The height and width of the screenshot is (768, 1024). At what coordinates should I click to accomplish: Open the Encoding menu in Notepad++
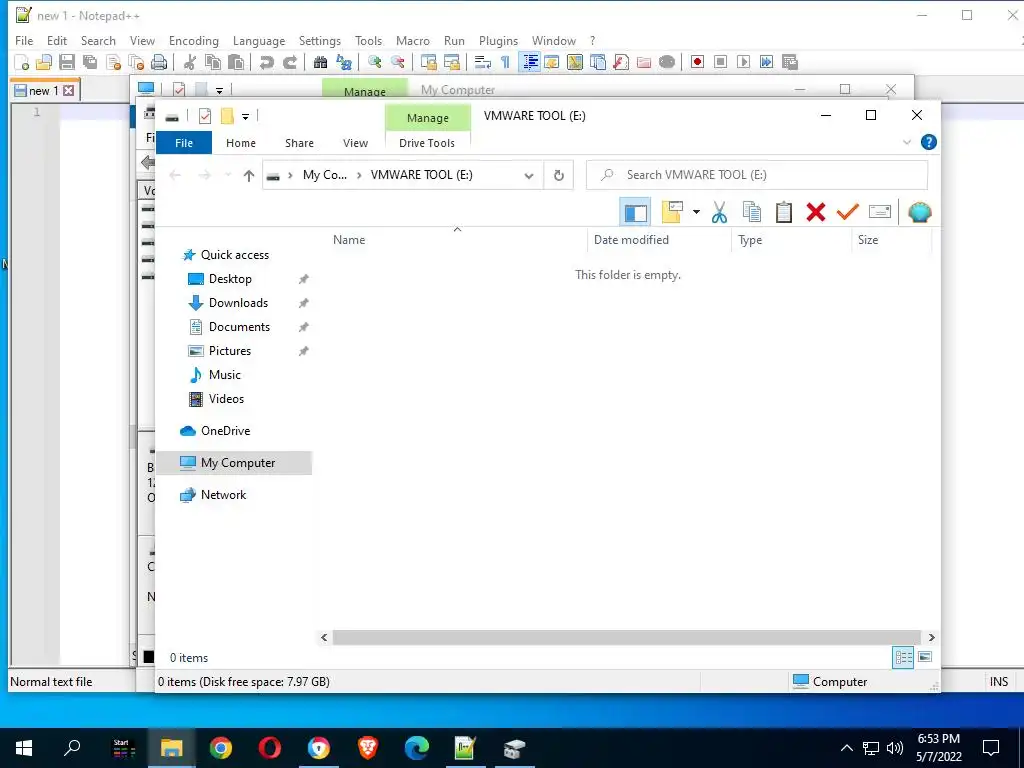(194, 40)
